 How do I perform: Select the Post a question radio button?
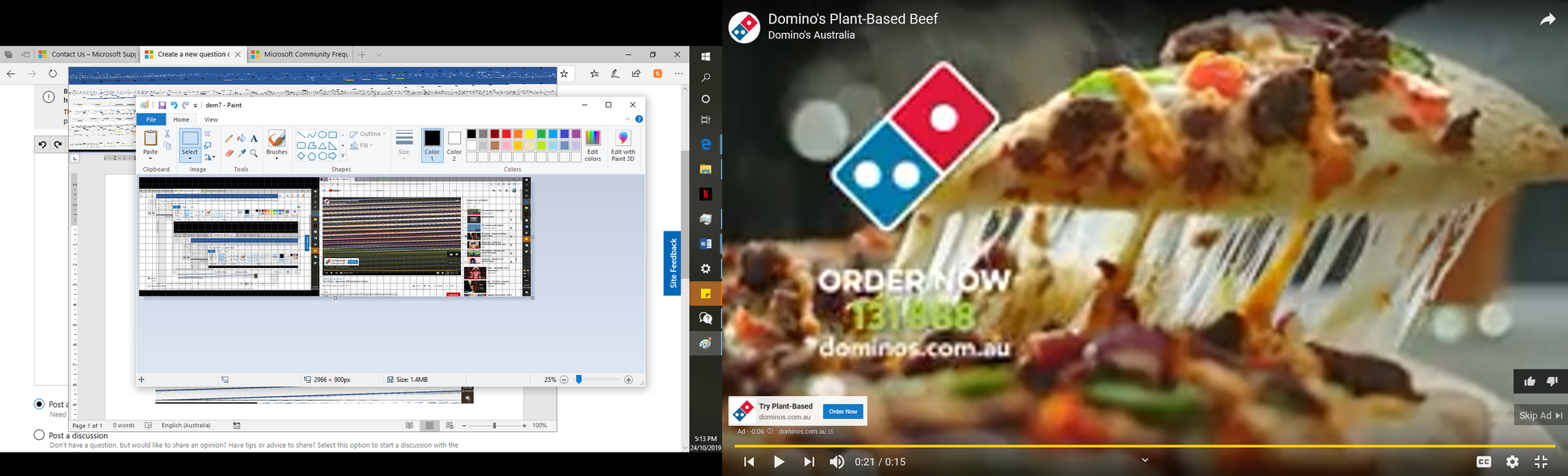pyautogui.click(x=39, y=404)
